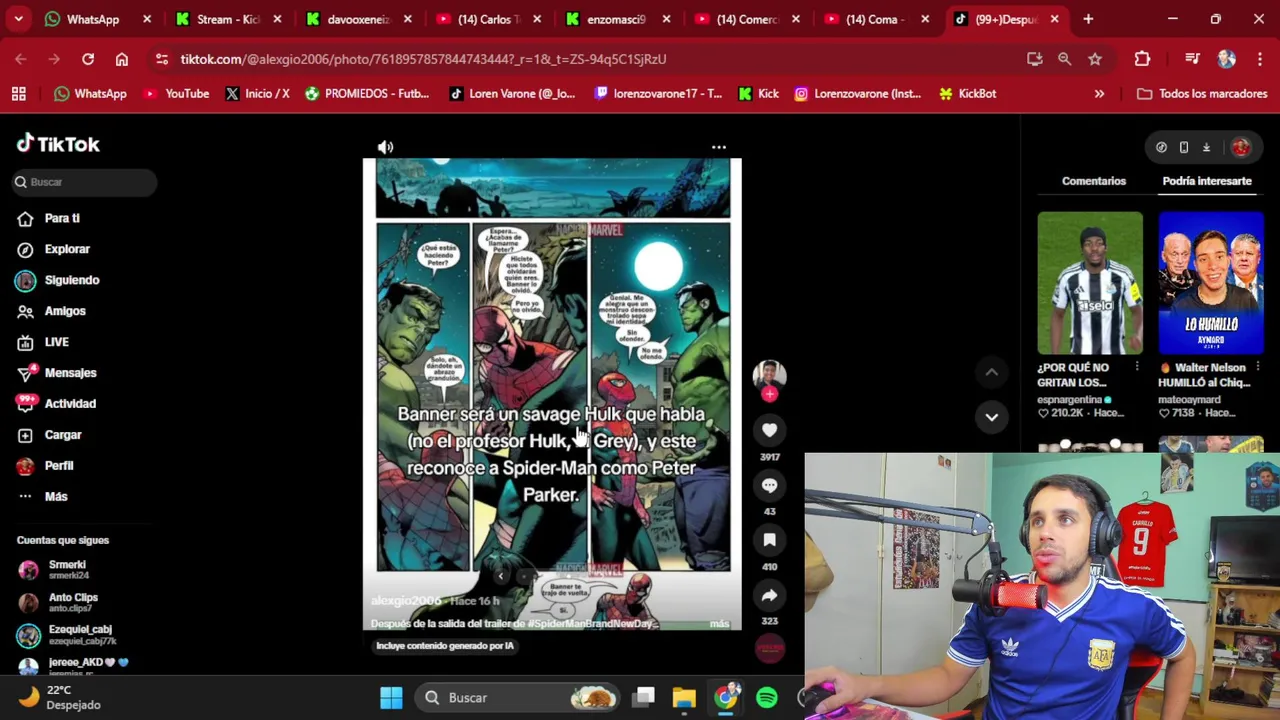Share the post with the arrow icon

point(769,595)
